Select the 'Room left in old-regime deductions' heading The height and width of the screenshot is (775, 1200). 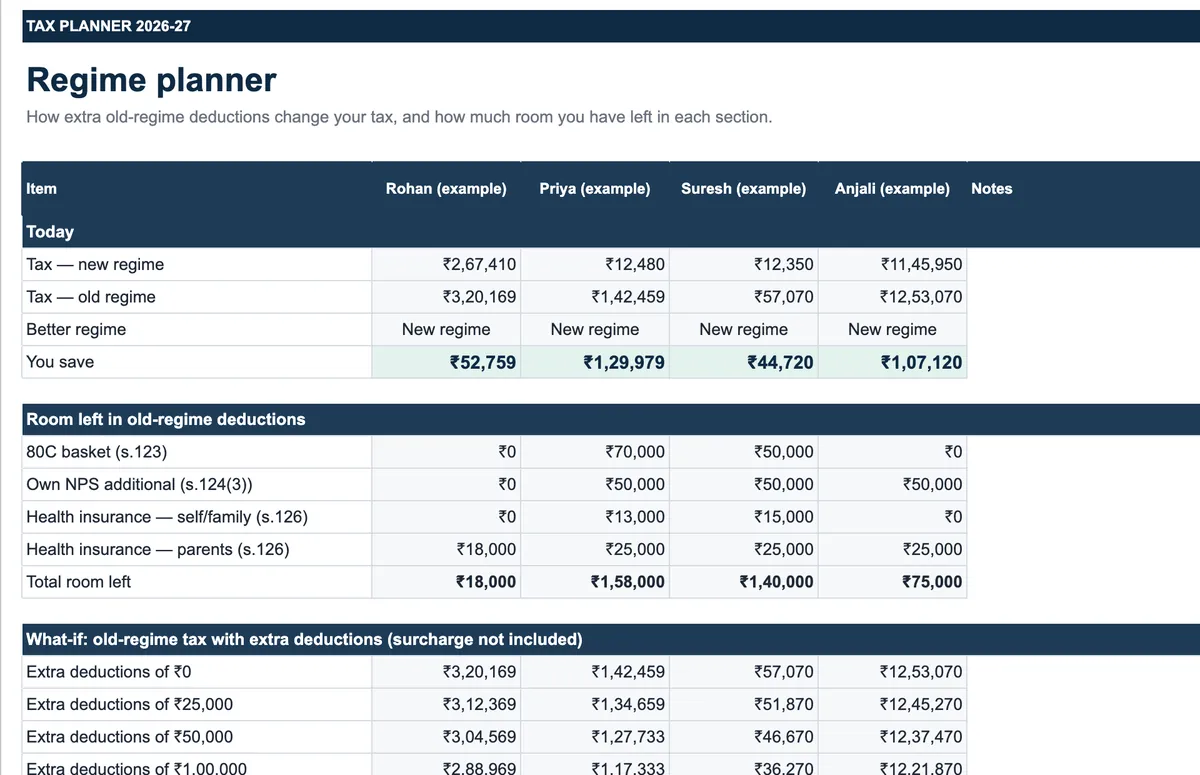[x=166, y=419]
